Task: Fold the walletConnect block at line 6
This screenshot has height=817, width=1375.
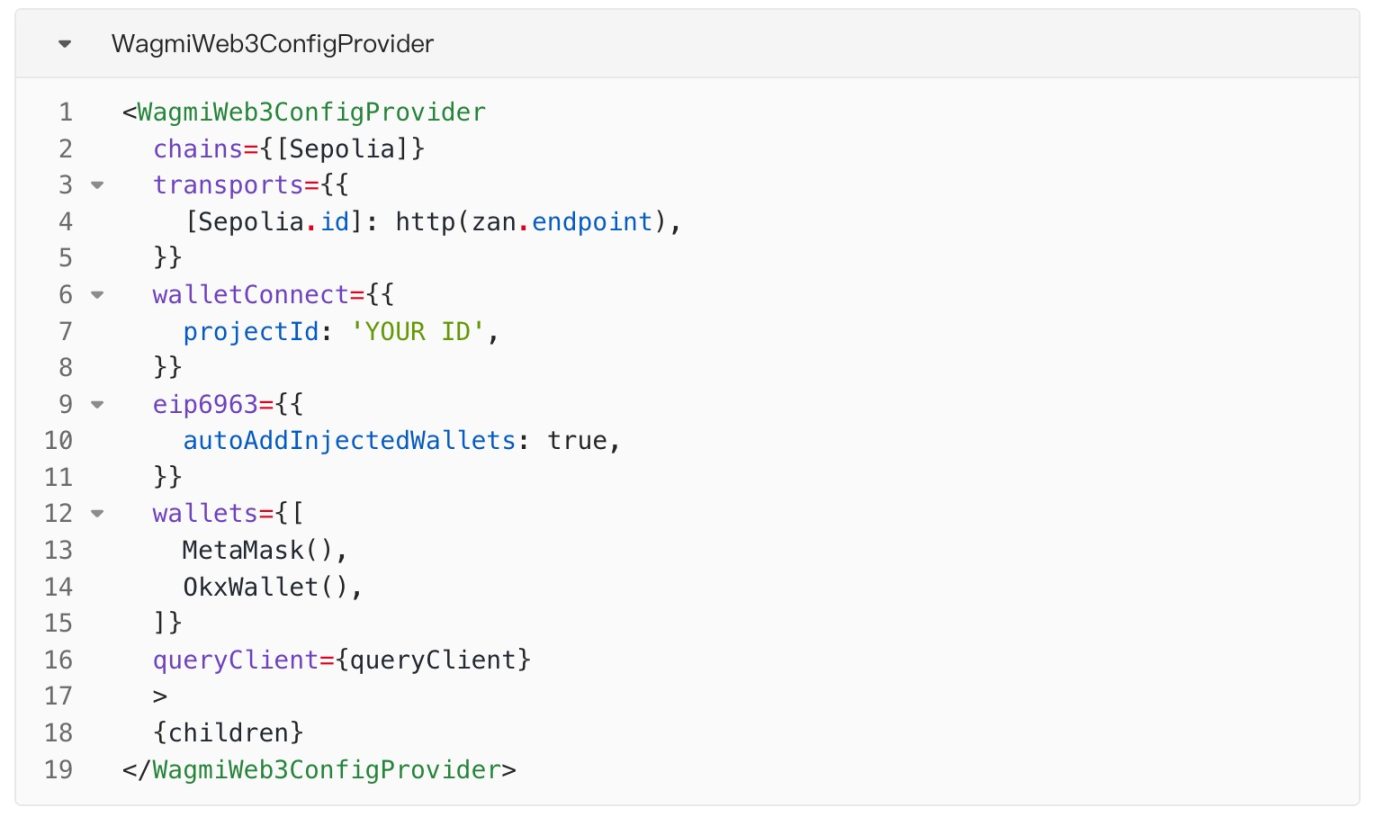Action: [97, 295]
